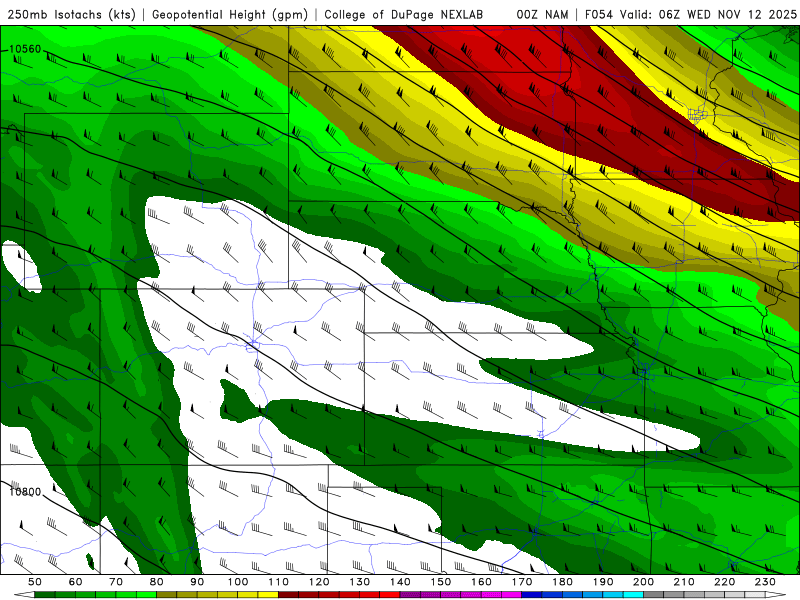Click the 100 knot scale label
The height and width of the screenshot is (600, 800).
click(238, 582)
